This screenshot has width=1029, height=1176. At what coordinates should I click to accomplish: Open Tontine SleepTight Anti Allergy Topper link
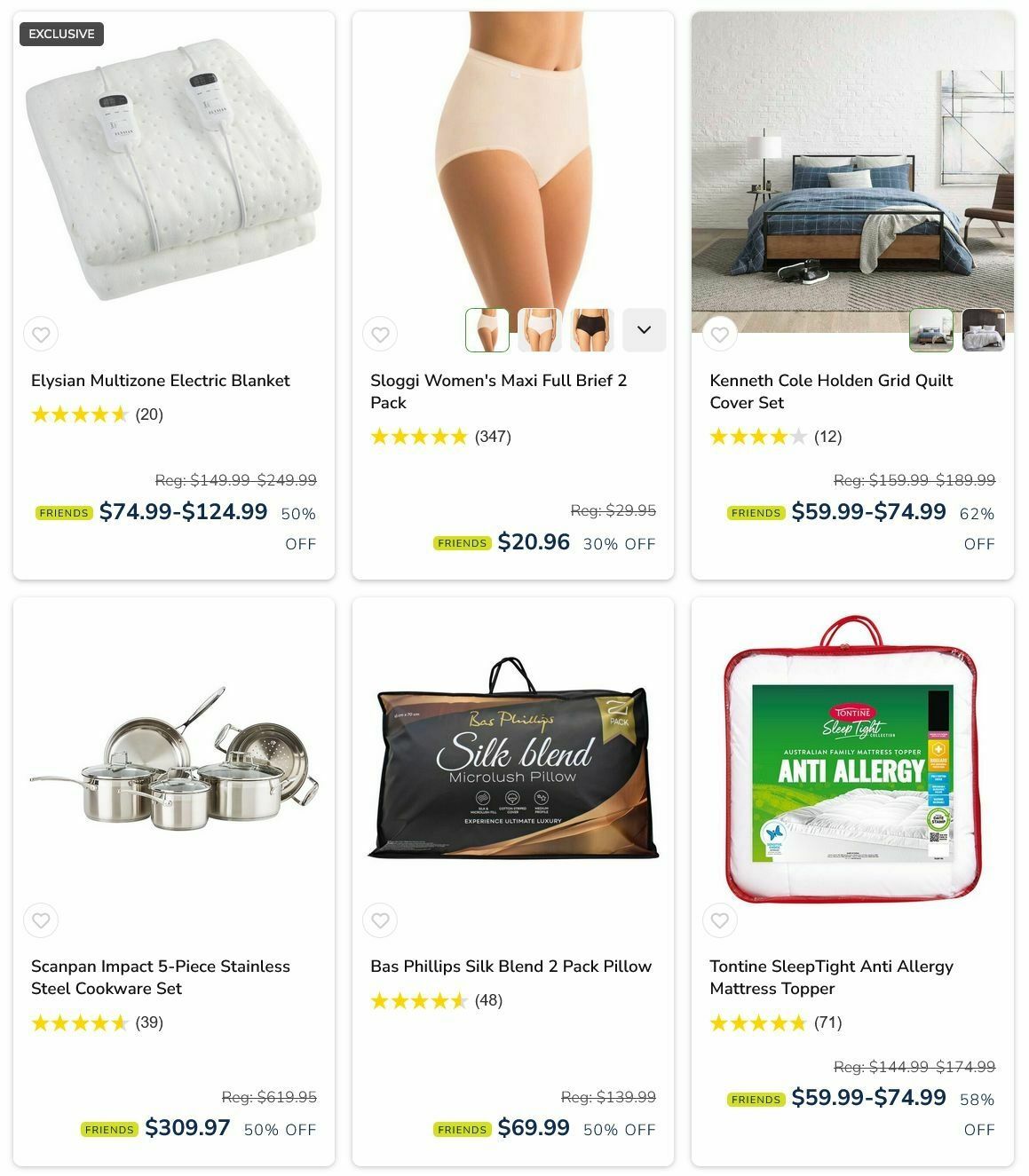coord(832,977)
